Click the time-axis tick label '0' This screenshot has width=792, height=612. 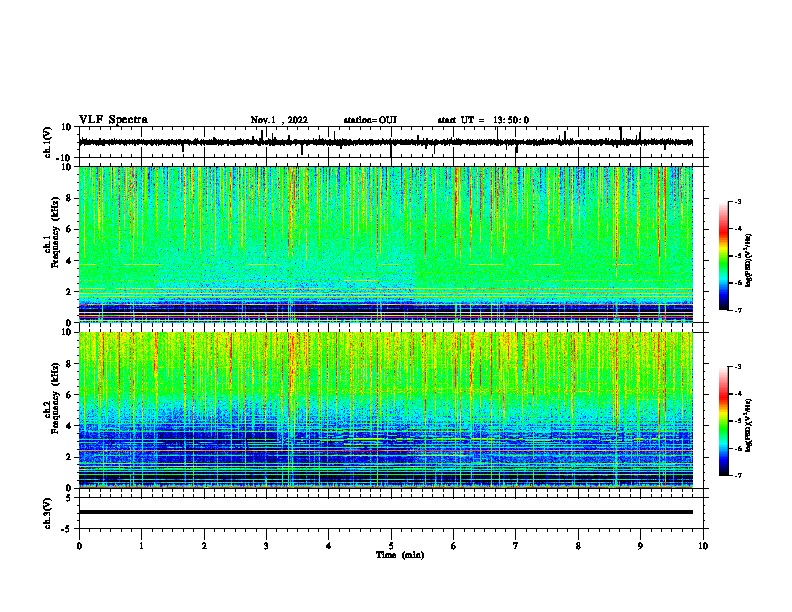79,546
